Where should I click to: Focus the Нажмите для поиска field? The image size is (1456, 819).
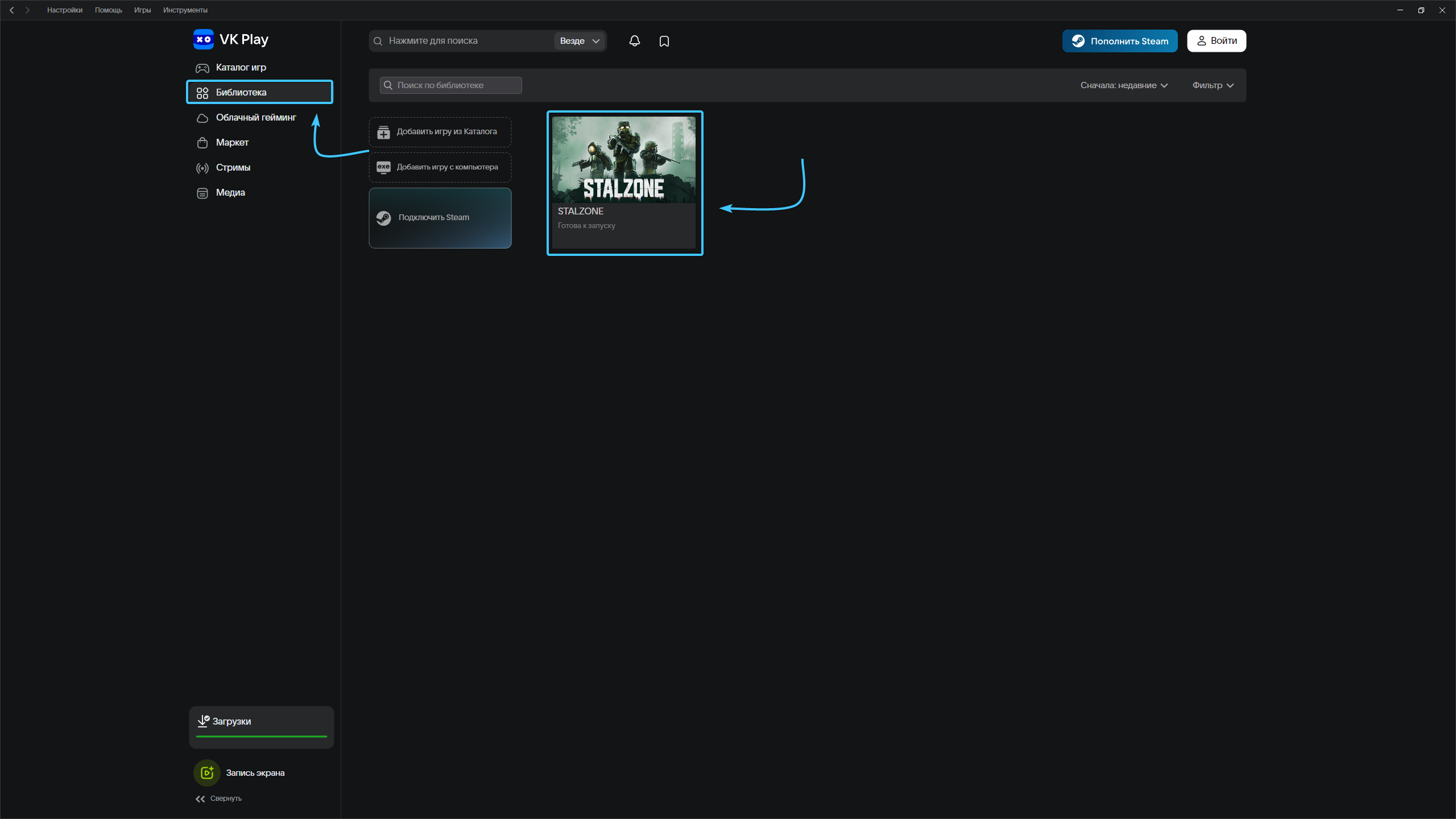(461, 41)
